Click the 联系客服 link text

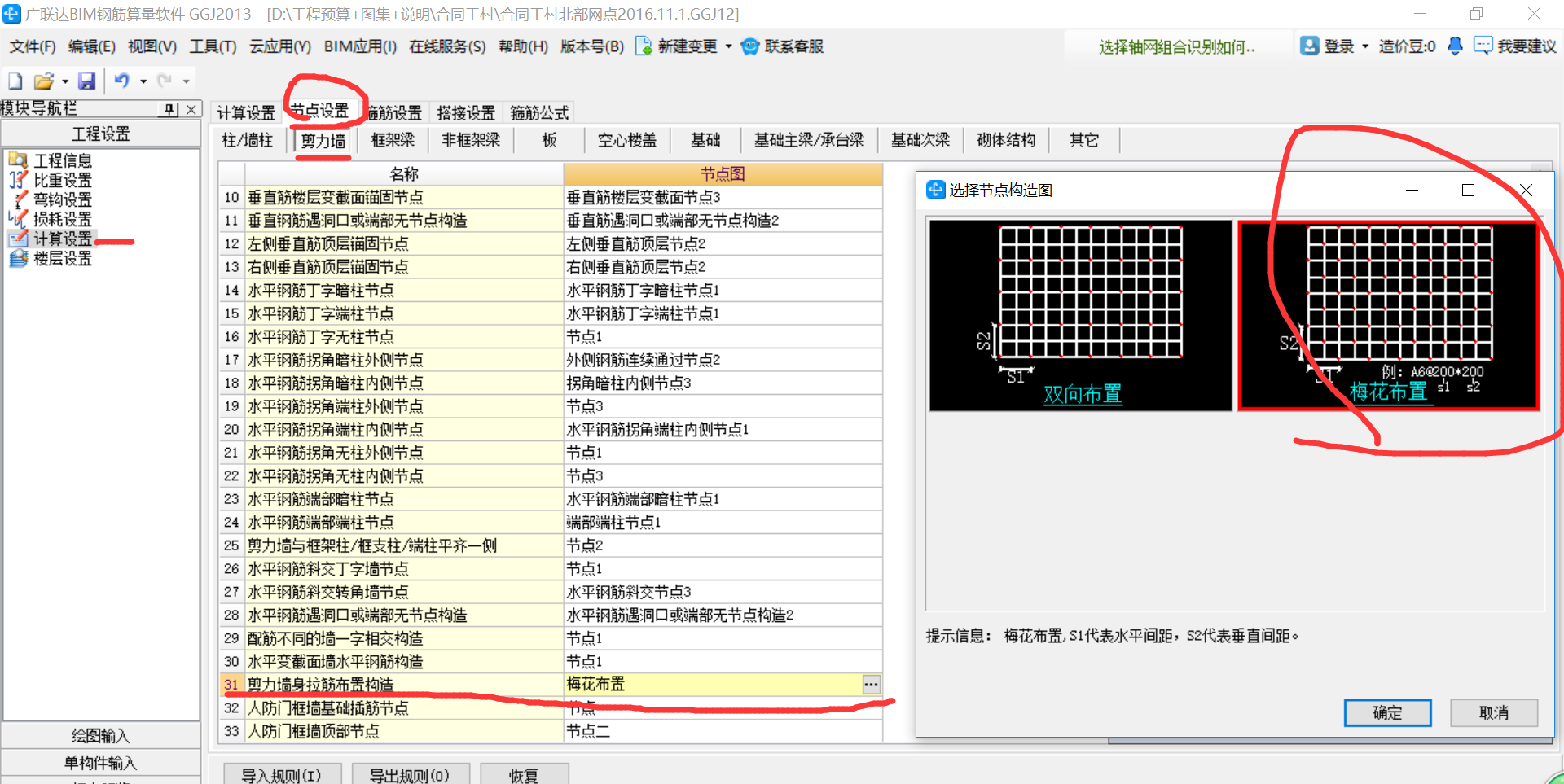pyautogui.click(x=793, y=46)
